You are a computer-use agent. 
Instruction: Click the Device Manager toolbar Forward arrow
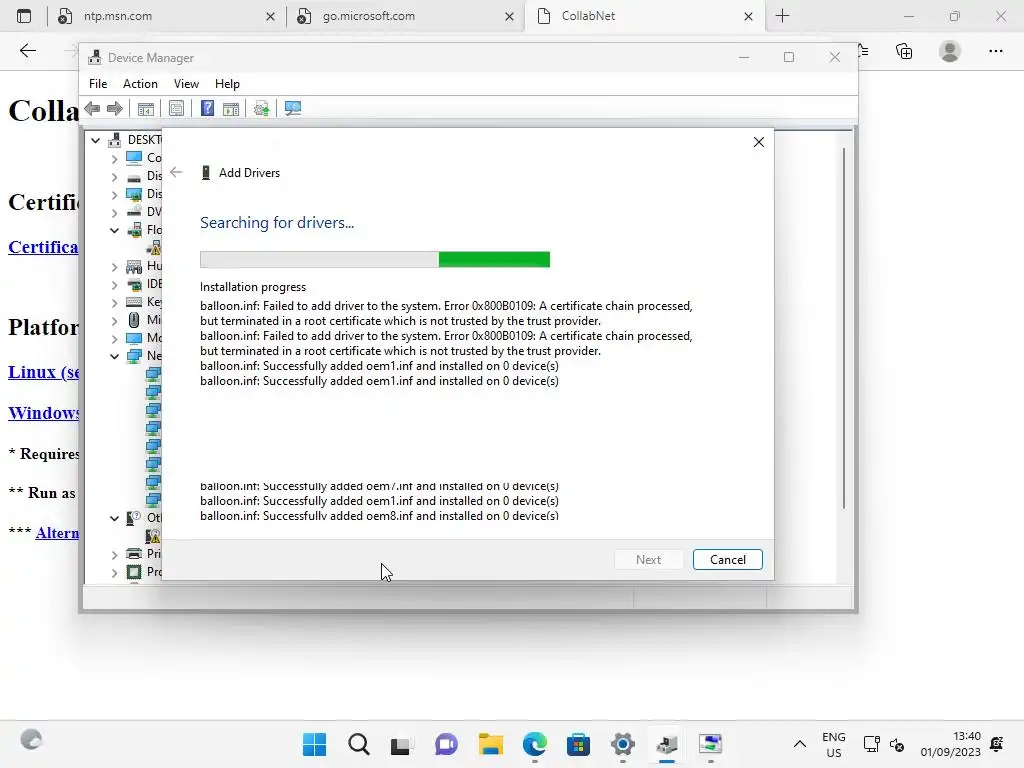(115, 108)
